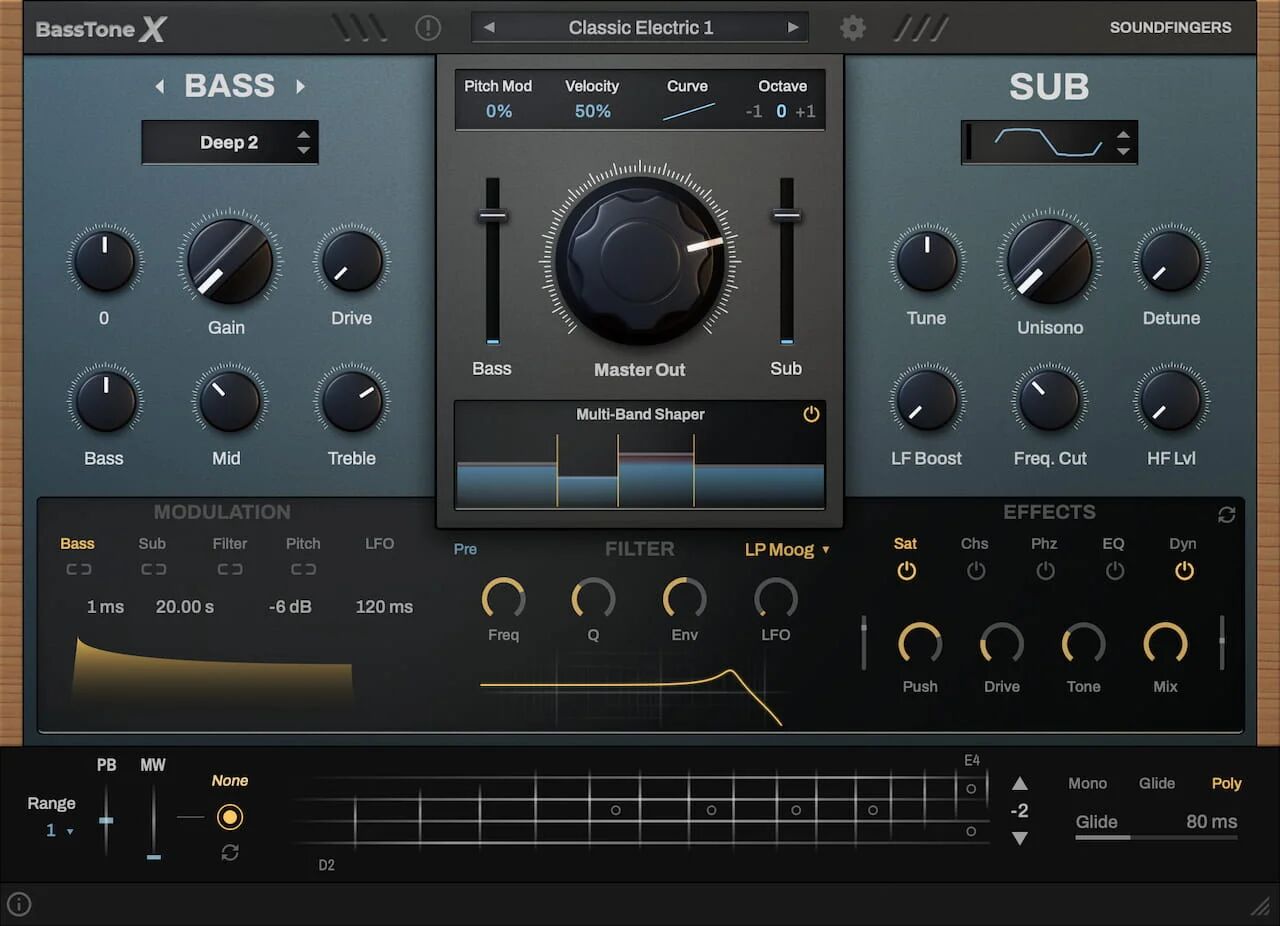The width and height of the screenshot is (1280, 926).
Task: Activate the EQ effect
Action: 1114,571
